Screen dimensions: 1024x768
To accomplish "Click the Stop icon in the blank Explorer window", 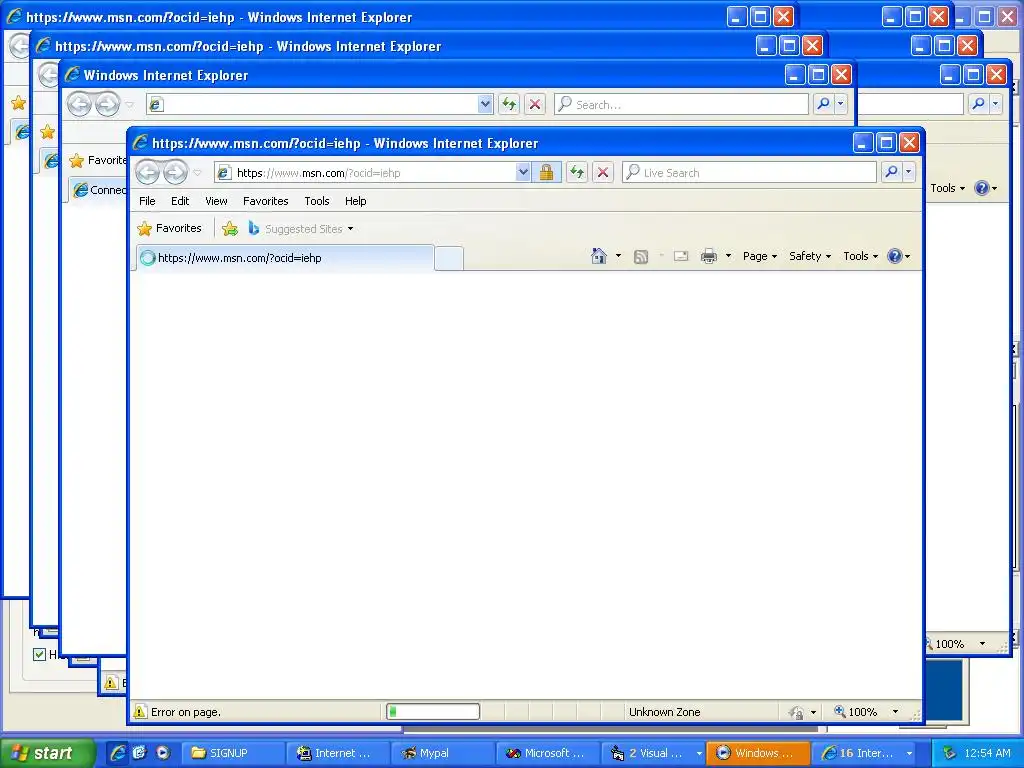I will click(535, 104).
